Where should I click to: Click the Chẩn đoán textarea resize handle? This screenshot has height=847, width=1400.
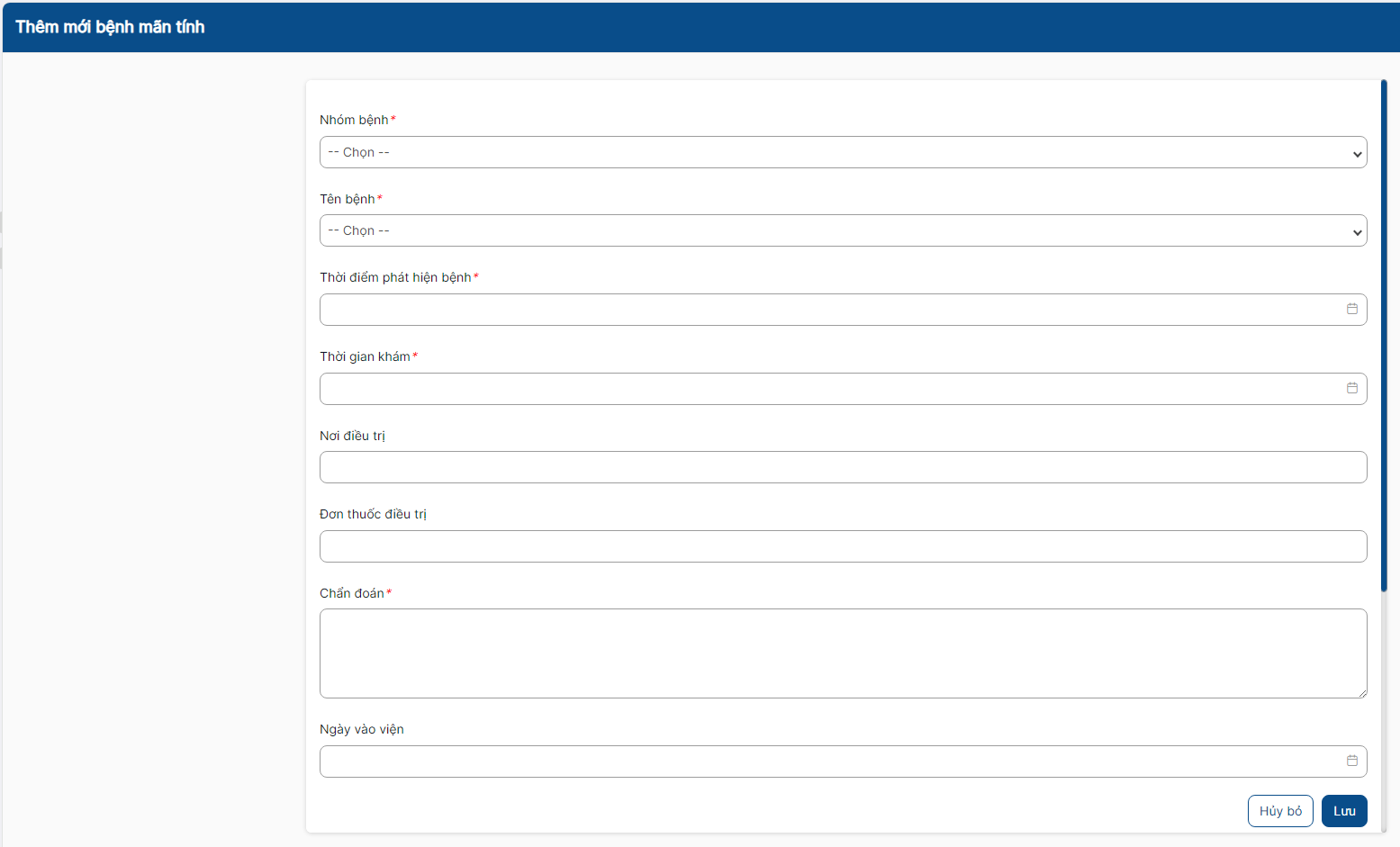[x=1362, y=693]
